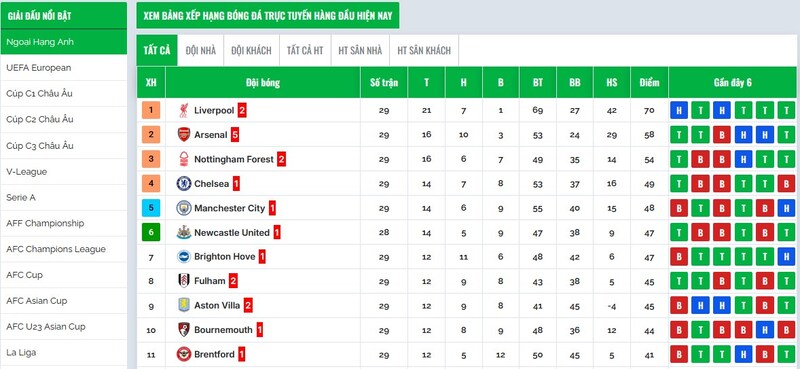Open Serie A in the league sidebar
This screenshot has width=800, height=369.
point(63,198)
